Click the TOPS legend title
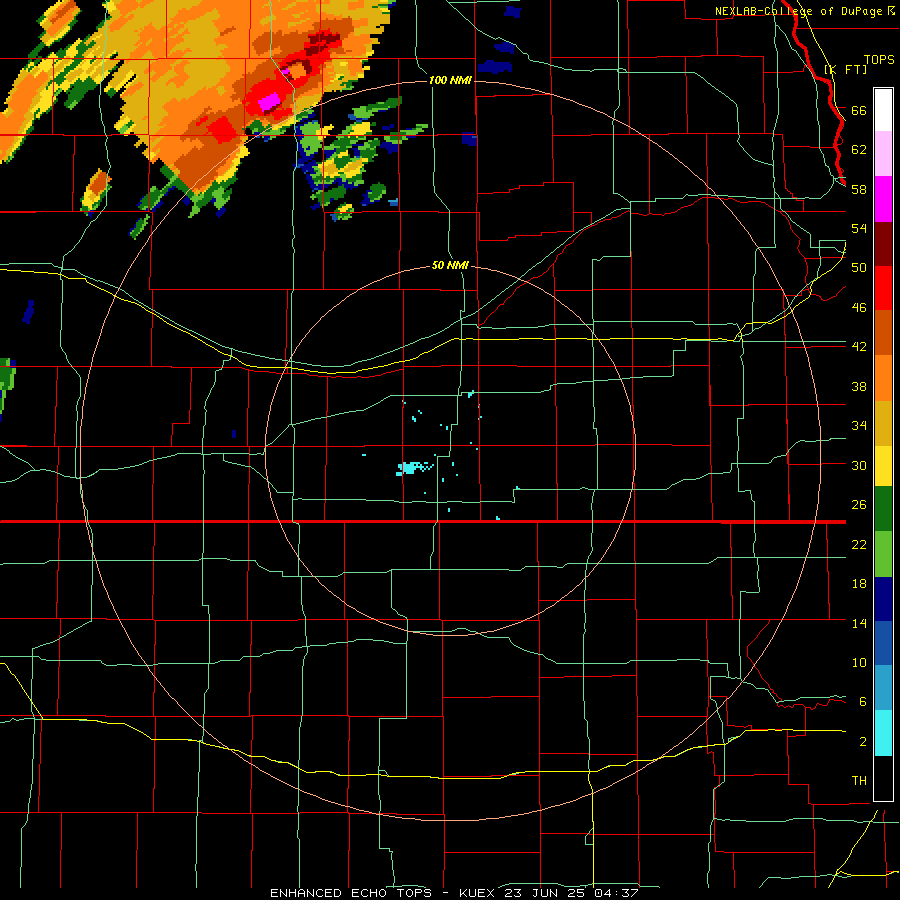Viewport: 900px width, 900px height. point(879,59)
